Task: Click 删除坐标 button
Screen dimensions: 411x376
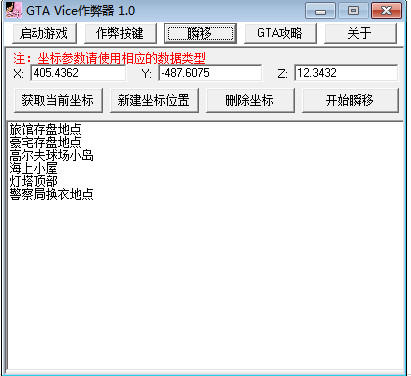Action: (x=250, y=100)
